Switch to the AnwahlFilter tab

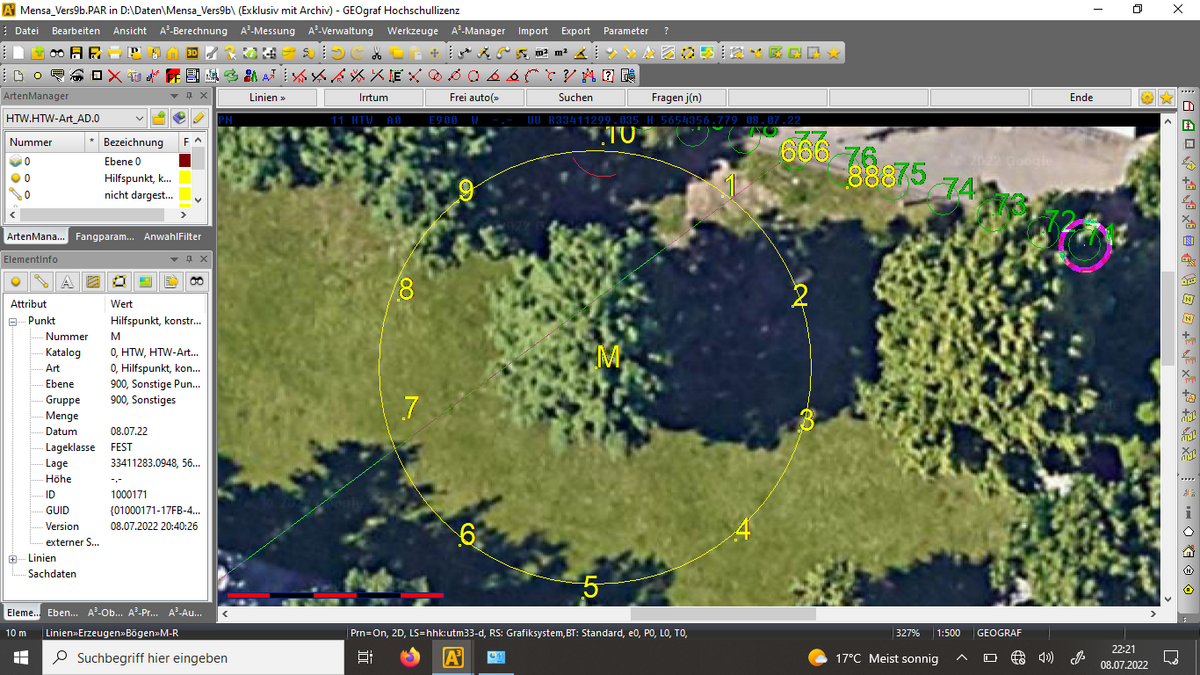172,237
